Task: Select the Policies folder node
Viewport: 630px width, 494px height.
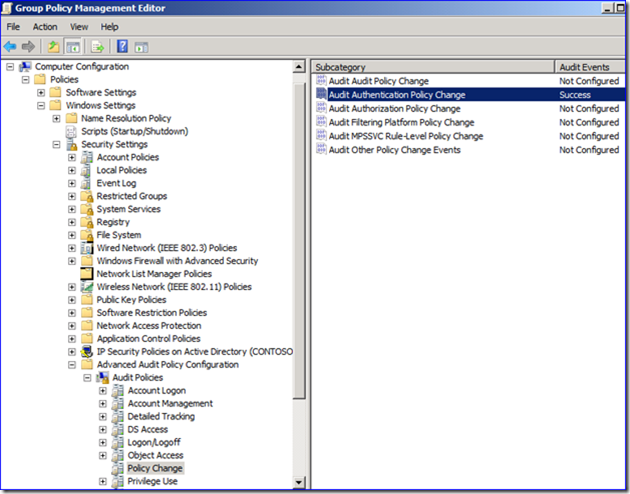Action: click(64, 80)
